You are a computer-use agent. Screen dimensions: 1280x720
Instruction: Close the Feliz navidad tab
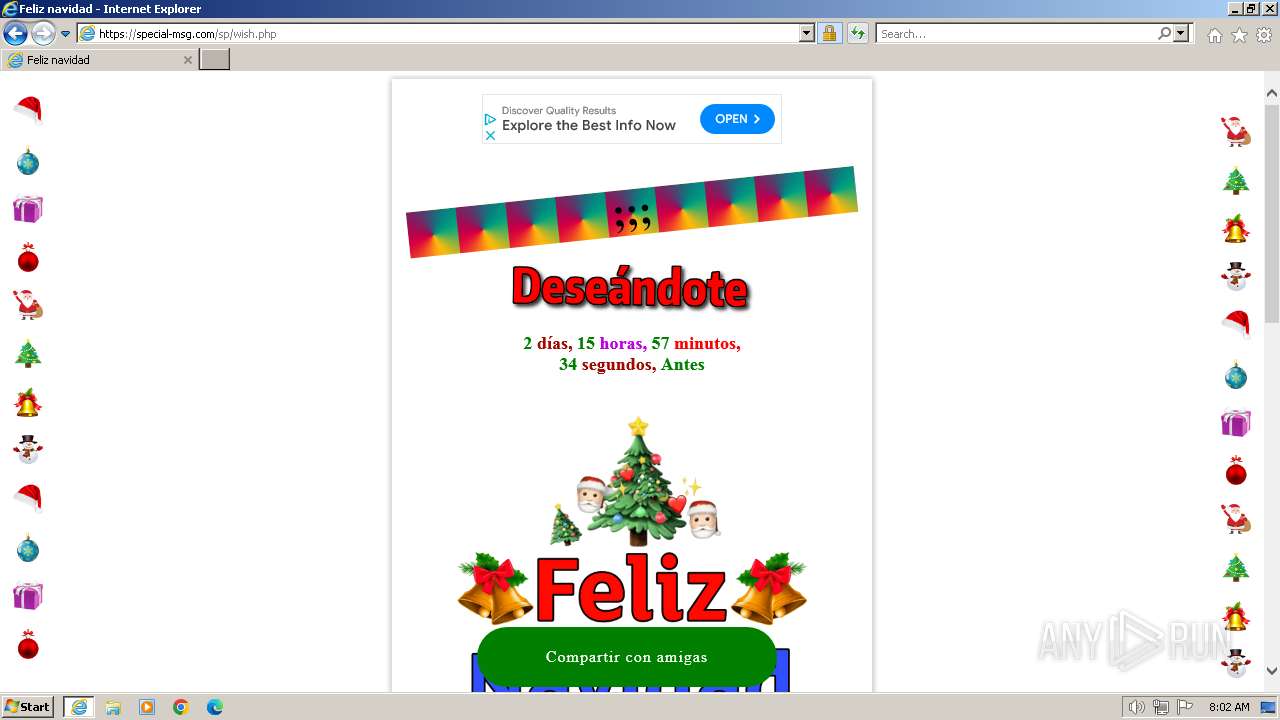click(187, 60)
